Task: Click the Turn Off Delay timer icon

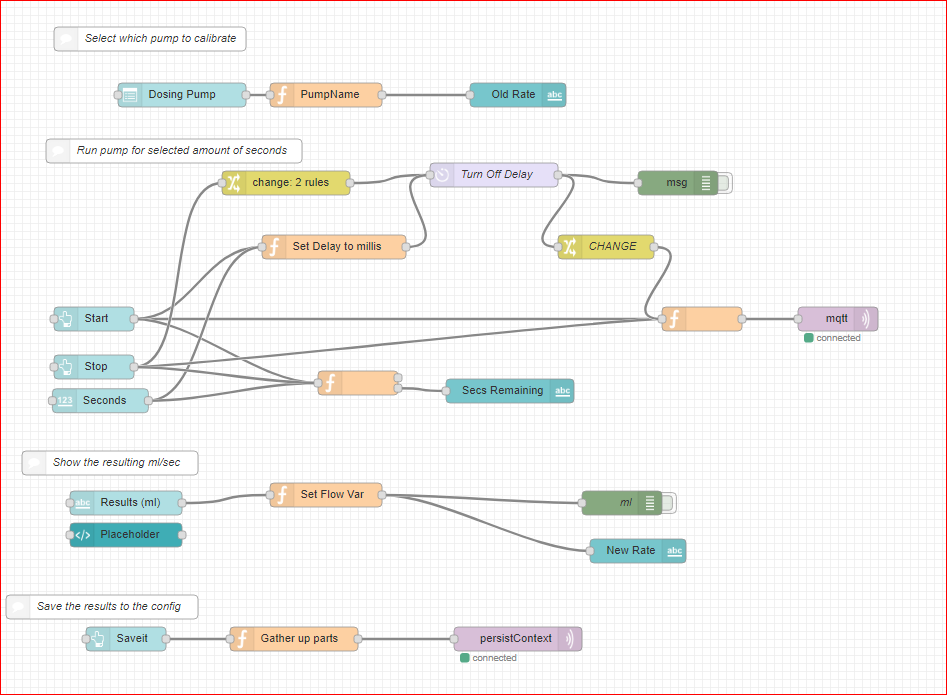Action: (x=442, y=175)
